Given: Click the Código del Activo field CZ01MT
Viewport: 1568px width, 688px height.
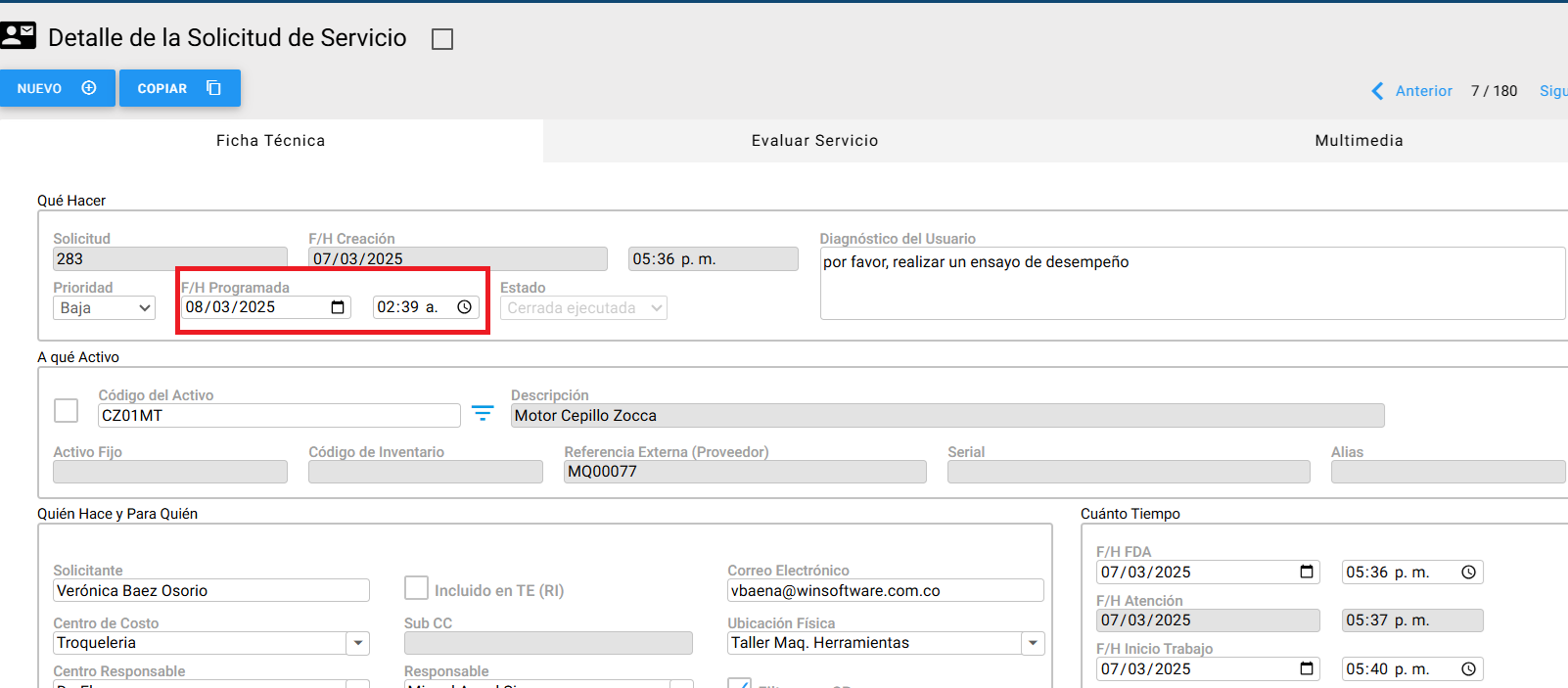Looking at the screenshot, I should [x=279, y=416].
